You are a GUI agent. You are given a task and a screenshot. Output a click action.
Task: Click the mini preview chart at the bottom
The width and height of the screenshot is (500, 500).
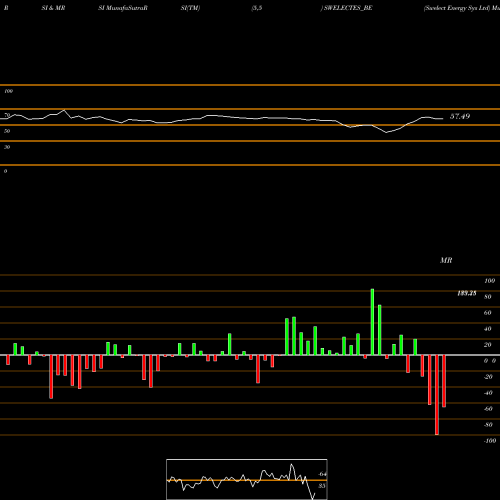[247, 479]
